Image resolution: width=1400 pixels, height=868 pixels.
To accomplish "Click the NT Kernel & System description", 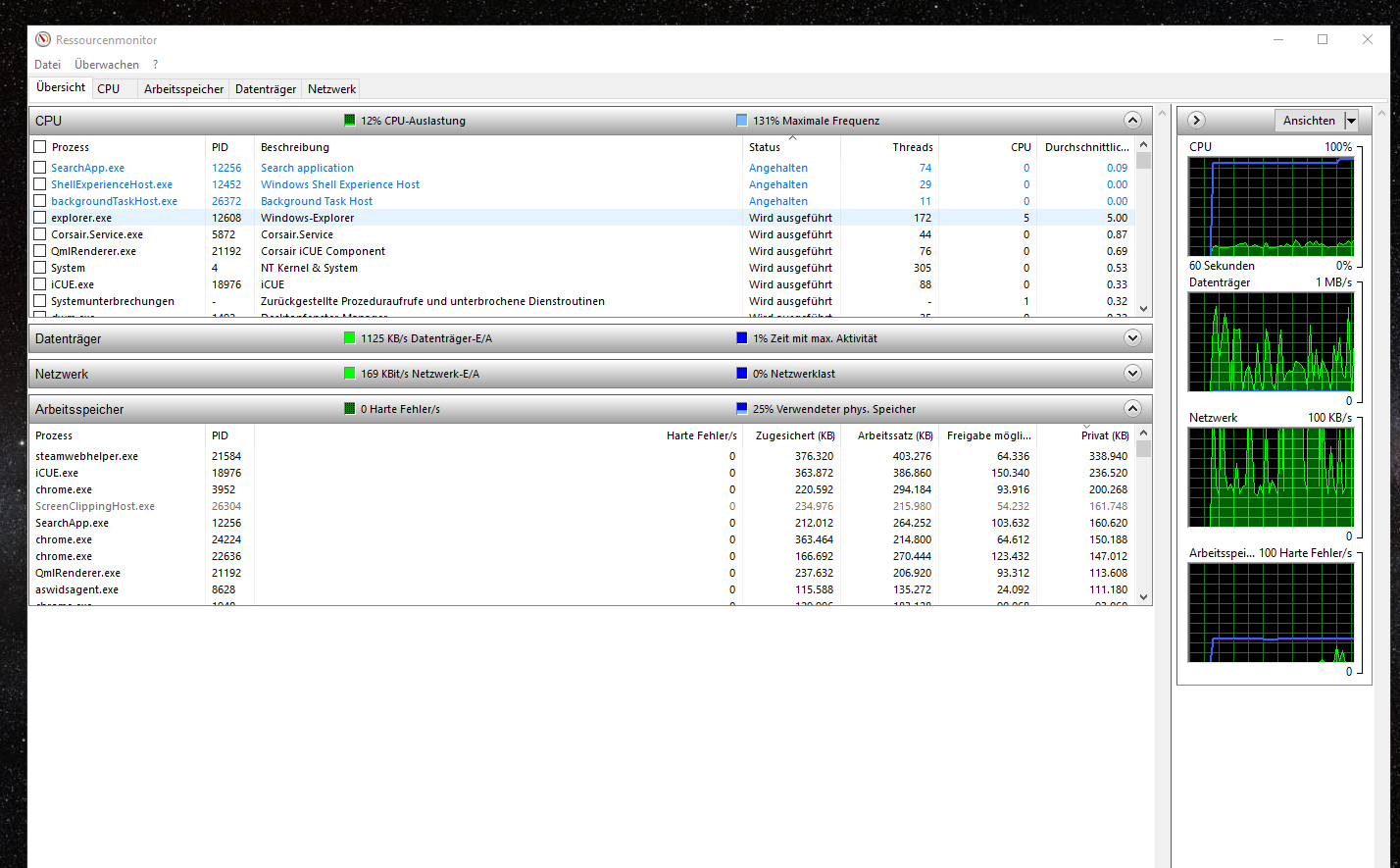I will [x=309, y=268].
